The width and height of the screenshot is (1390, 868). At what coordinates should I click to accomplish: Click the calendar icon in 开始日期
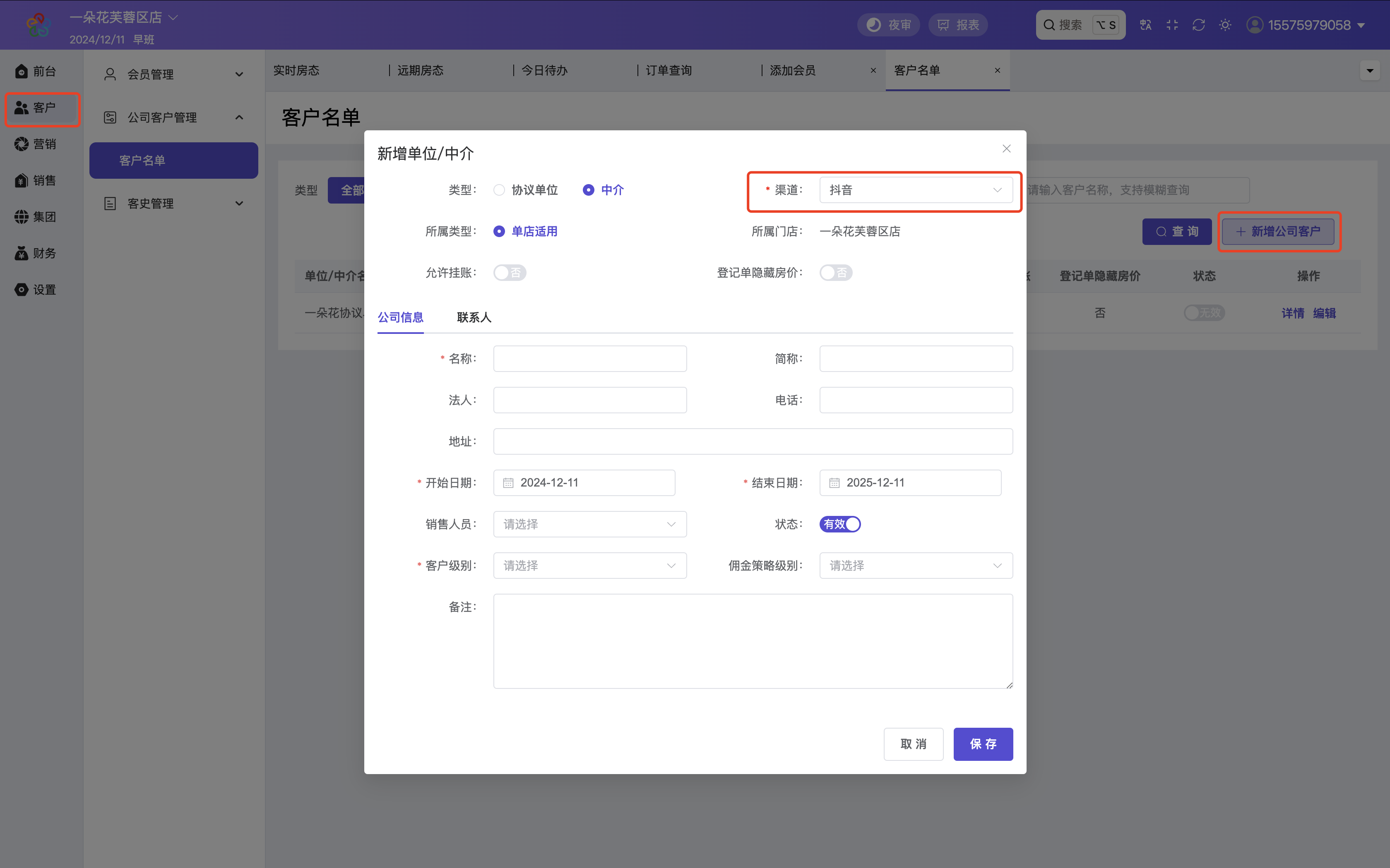(x=508, y=483)
